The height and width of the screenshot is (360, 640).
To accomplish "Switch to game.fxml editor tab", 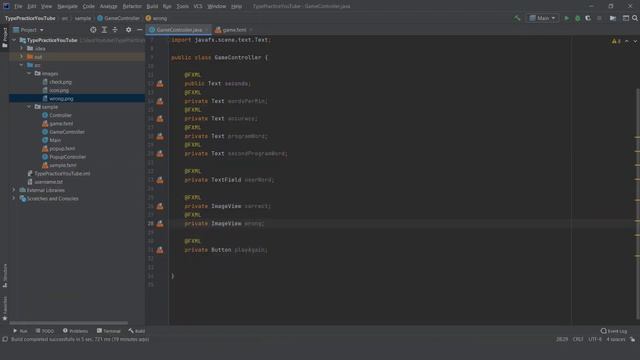I will tap(234, 30).
